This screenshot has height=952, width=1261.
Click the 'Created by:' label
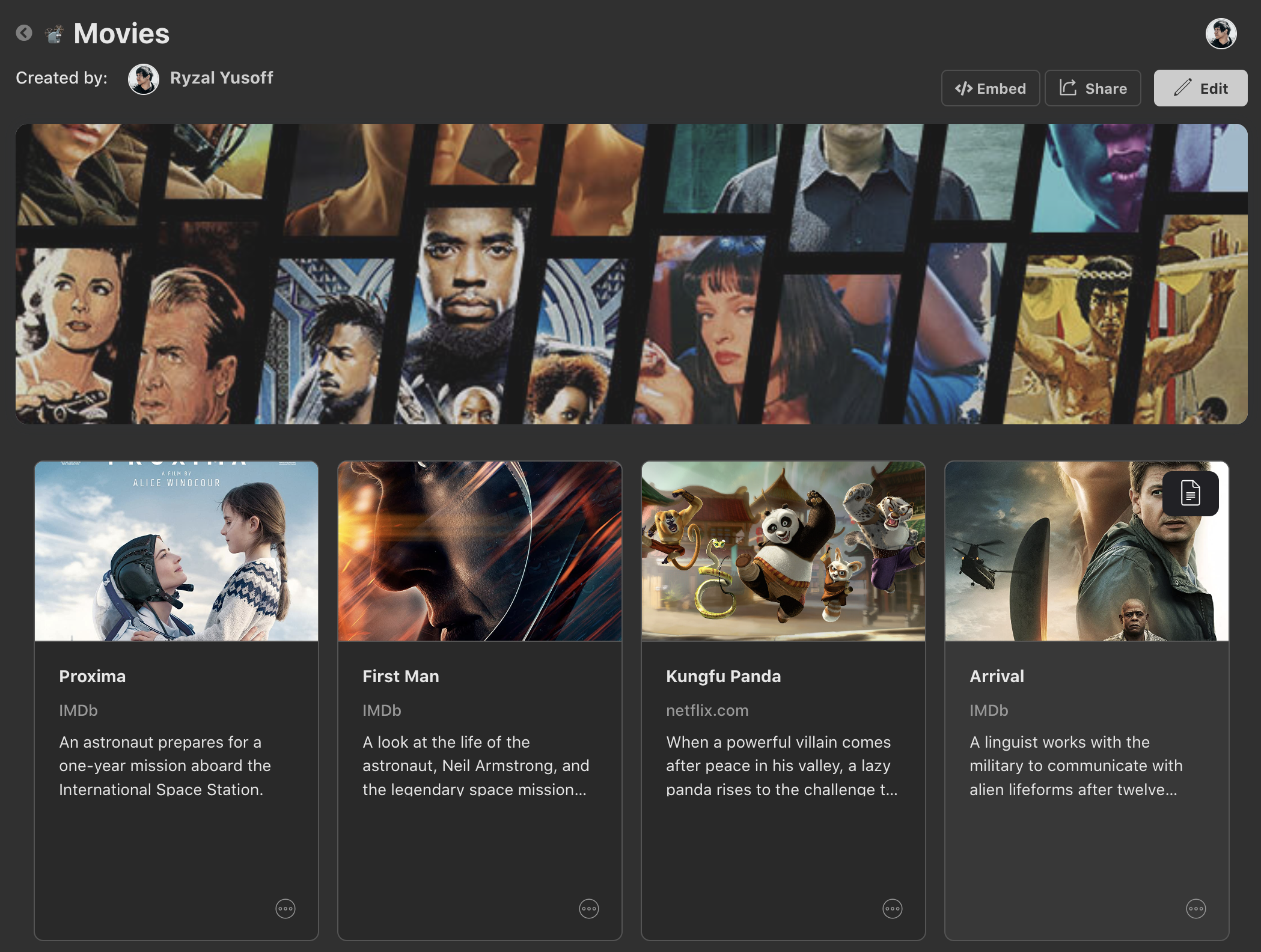pyautogui.click(x=61, y=78)
